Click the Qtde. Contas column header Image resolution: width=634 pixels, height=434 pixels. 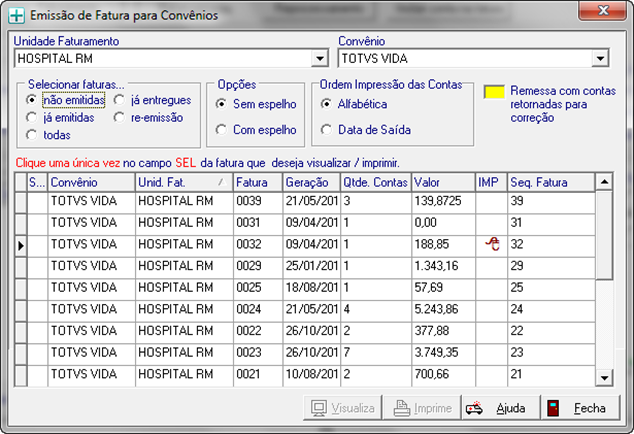pyautogui.click(x=376, y=182)
